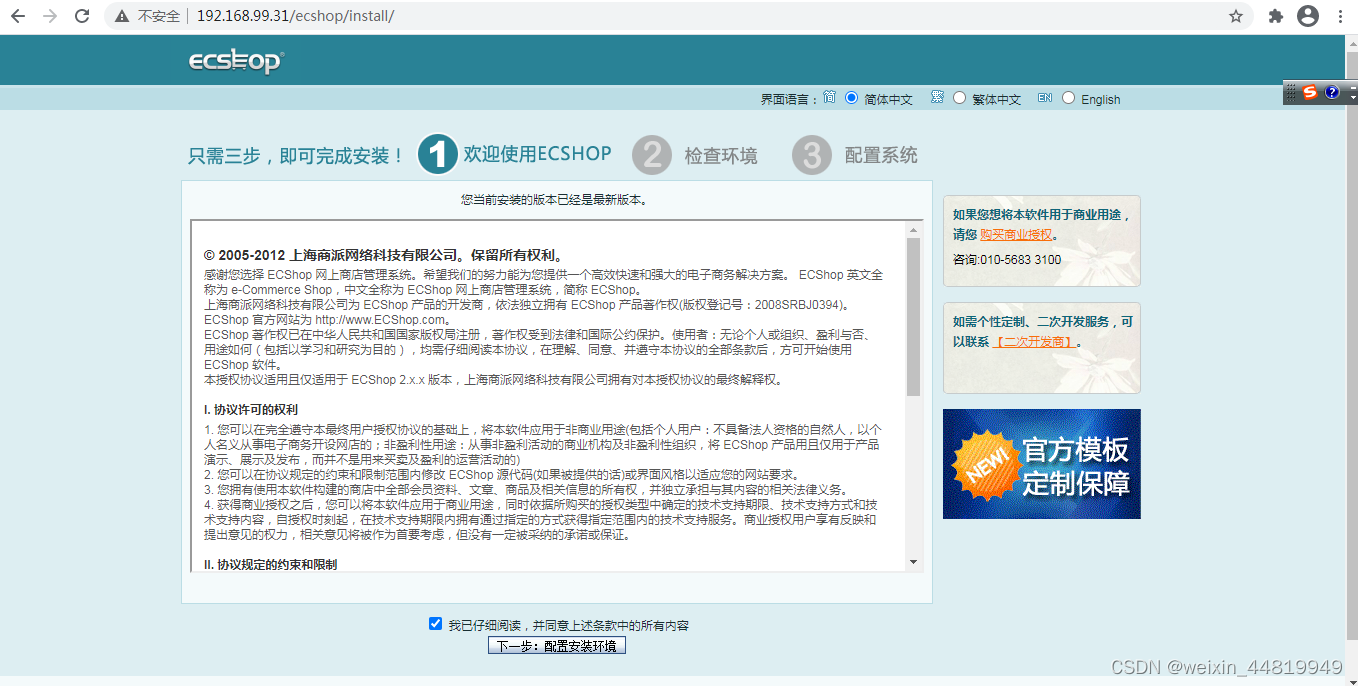The image size is (1358, 686).
Task: Click the 我已仔细阅读 agreement label text
Action: (568, 626)
